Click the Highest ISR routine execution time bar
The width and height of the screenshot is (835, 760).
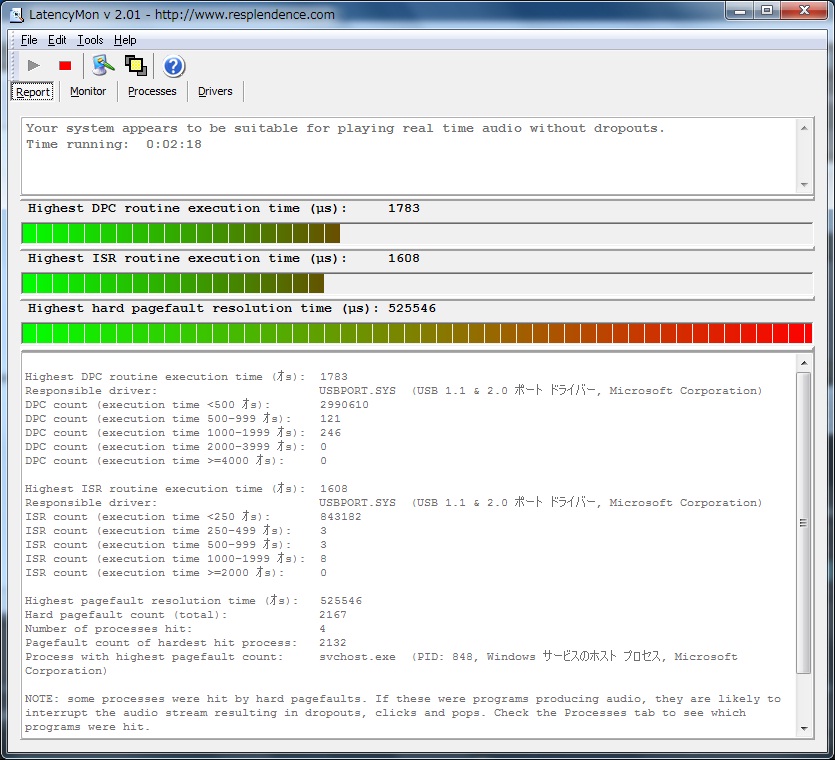point(417,283)
